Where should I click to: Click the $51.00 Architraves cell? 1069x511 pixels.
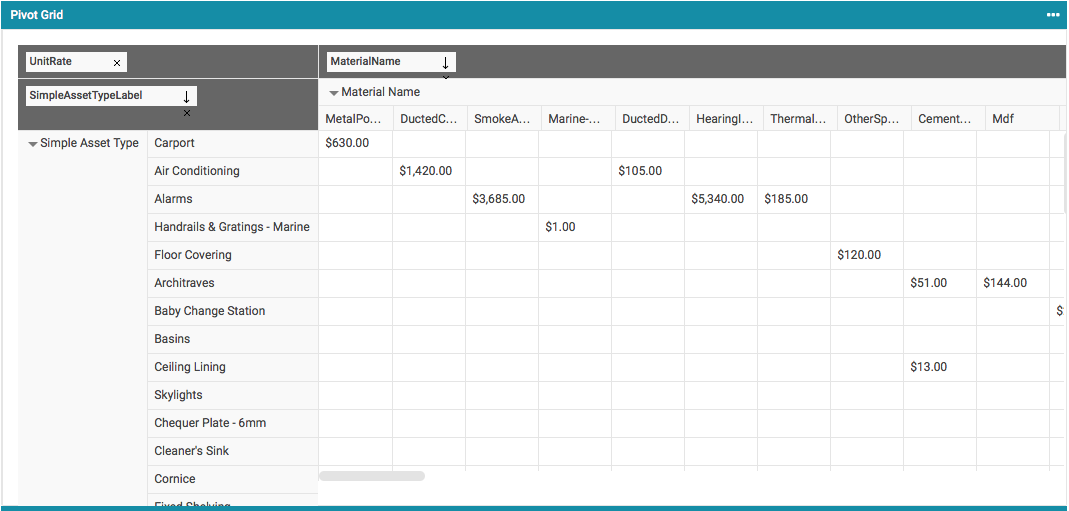click(x=940, y=283)
